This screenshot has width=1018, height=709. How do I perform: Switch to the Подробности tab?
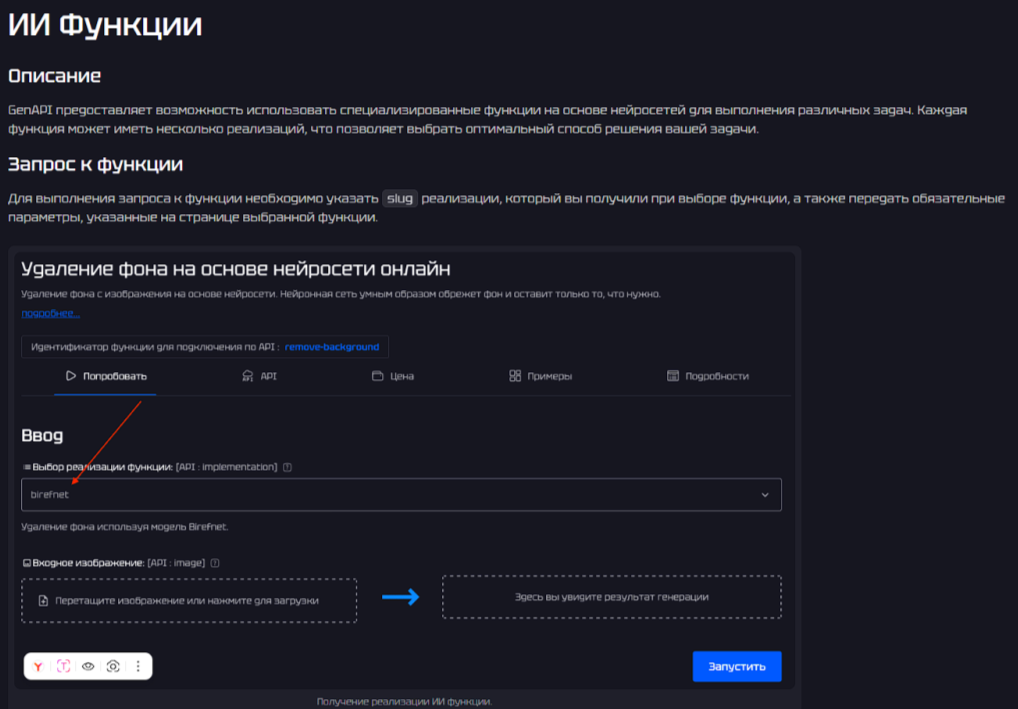707,376
